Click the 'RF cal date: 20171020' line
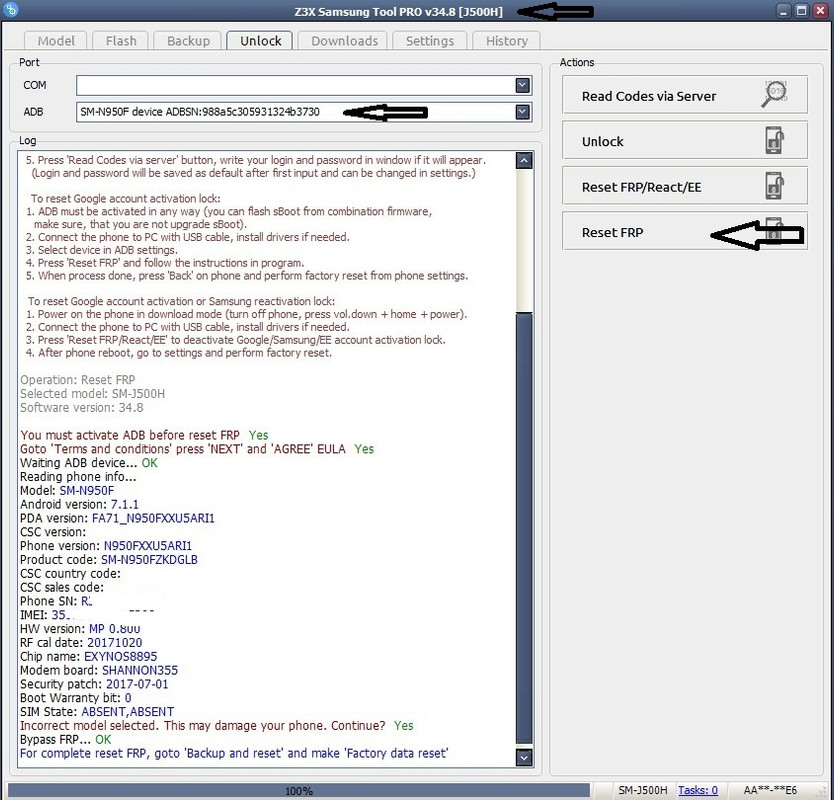The image size is (834, 800). pyautogui.click(x=81, y=643)
